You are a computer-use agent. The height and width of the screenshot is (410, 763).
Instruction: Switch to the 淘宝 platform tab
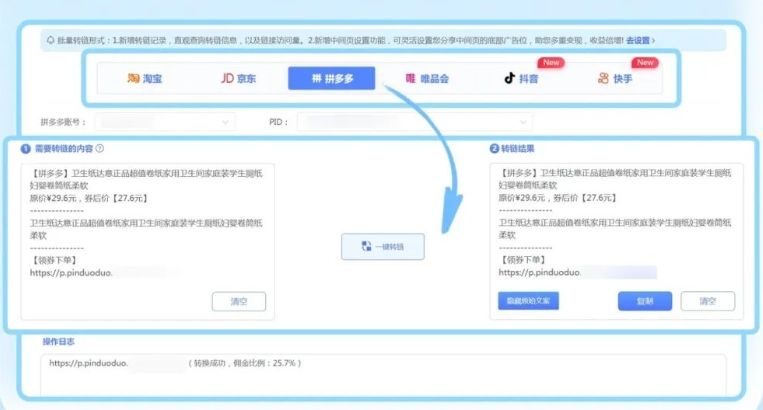click(145, 78)
